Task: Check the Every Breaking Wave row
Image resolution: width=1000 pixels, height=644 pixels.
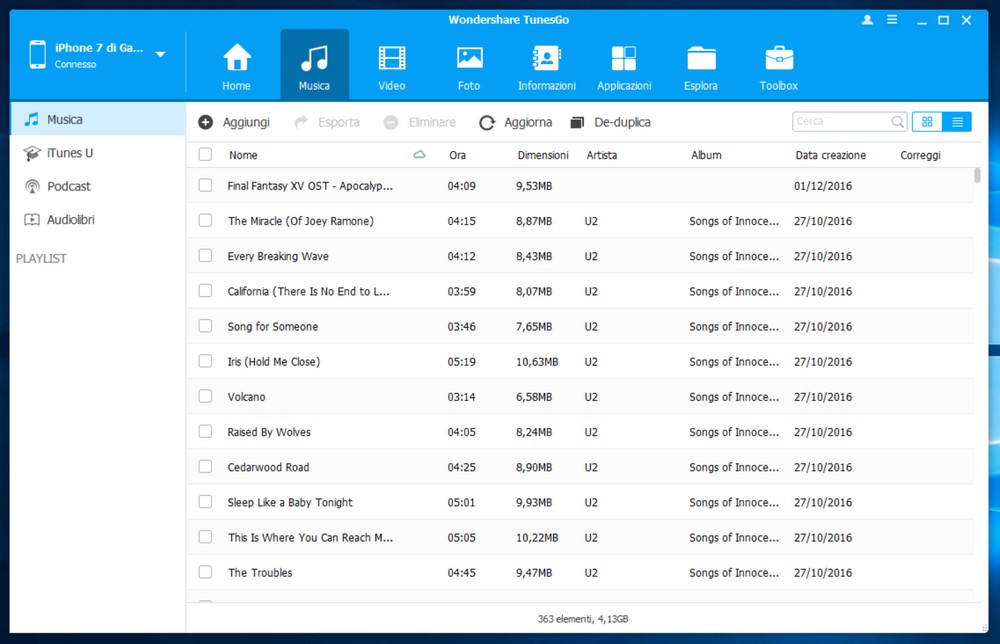Action: (205, 255)
